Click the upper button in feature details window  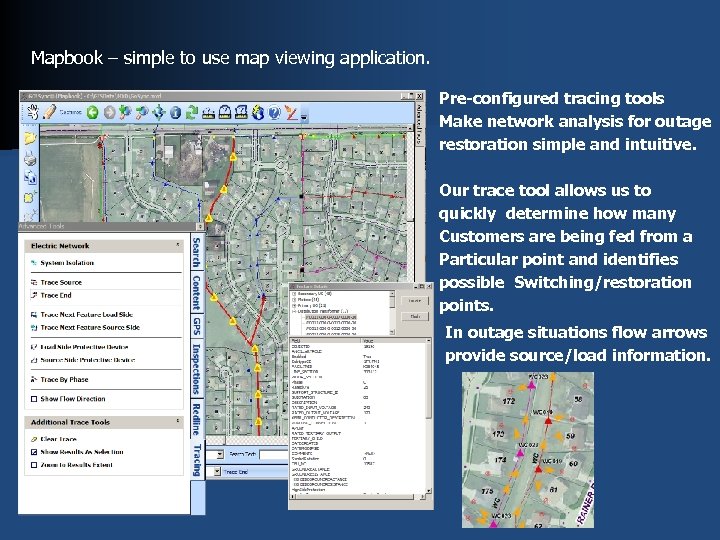click(415, 301)
